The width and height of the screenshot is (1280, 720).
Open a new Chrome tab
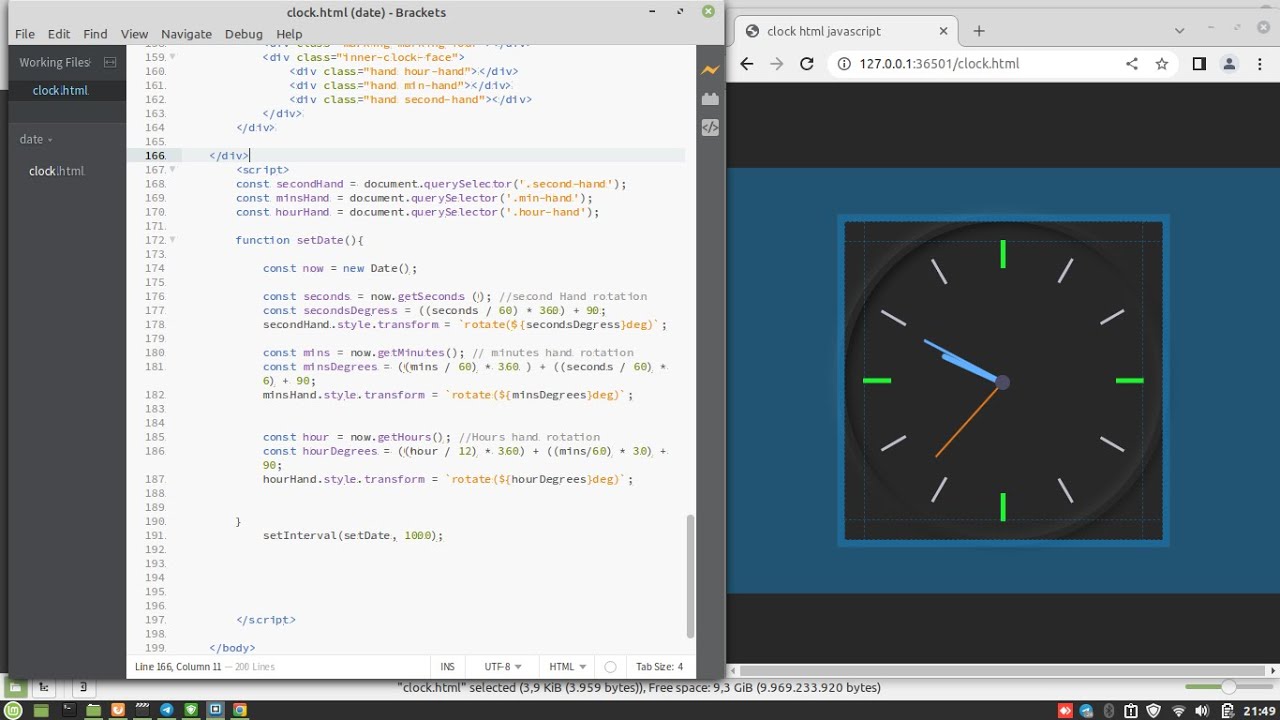tap(979, 31)
